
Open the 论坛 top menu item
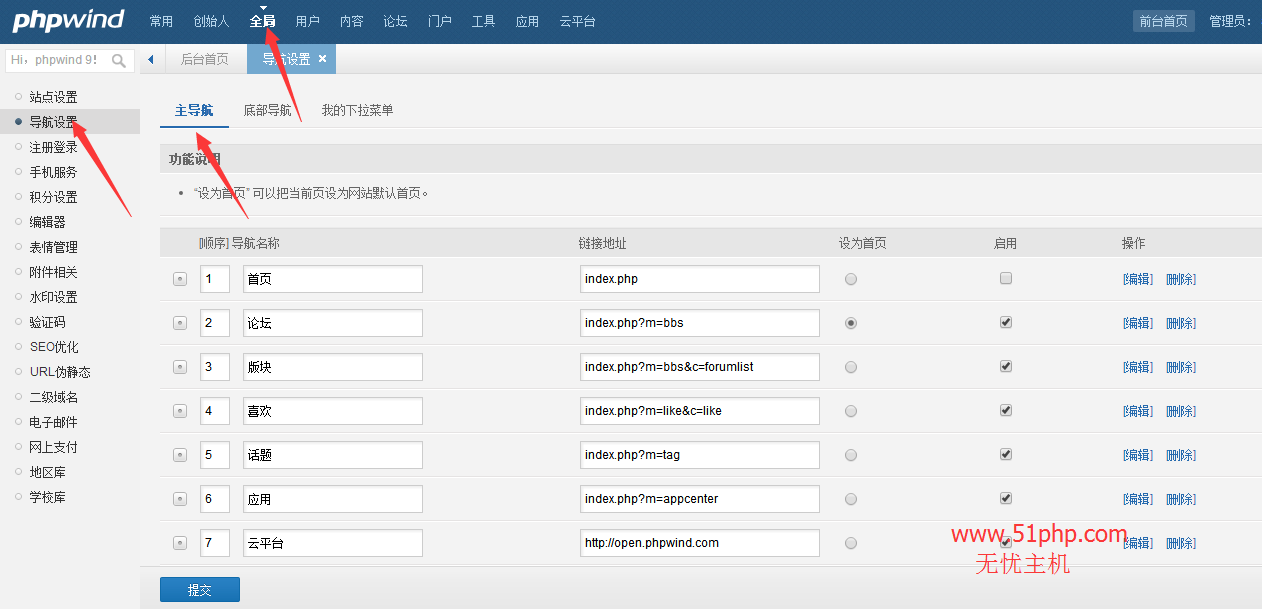pos(395,21)
